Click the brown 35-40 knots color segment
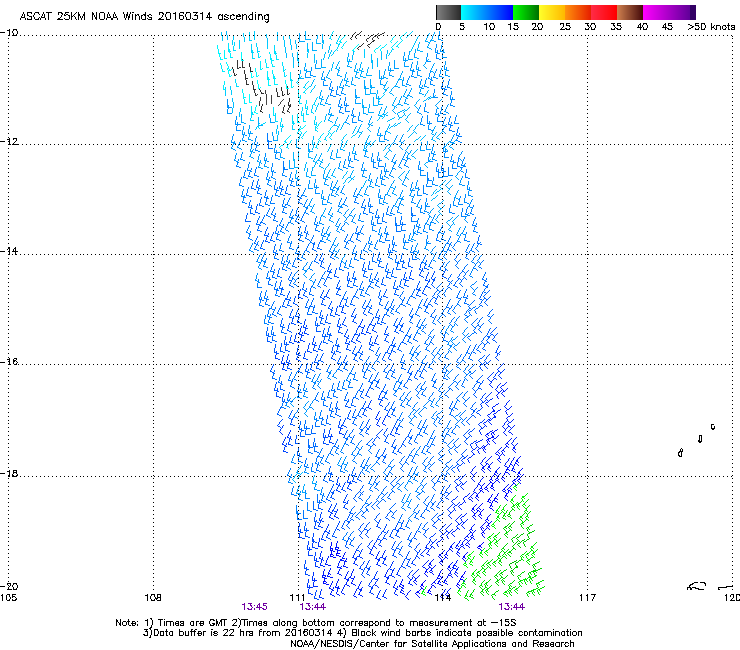Screen dimensions: 740x650 [x=630, y=12]
